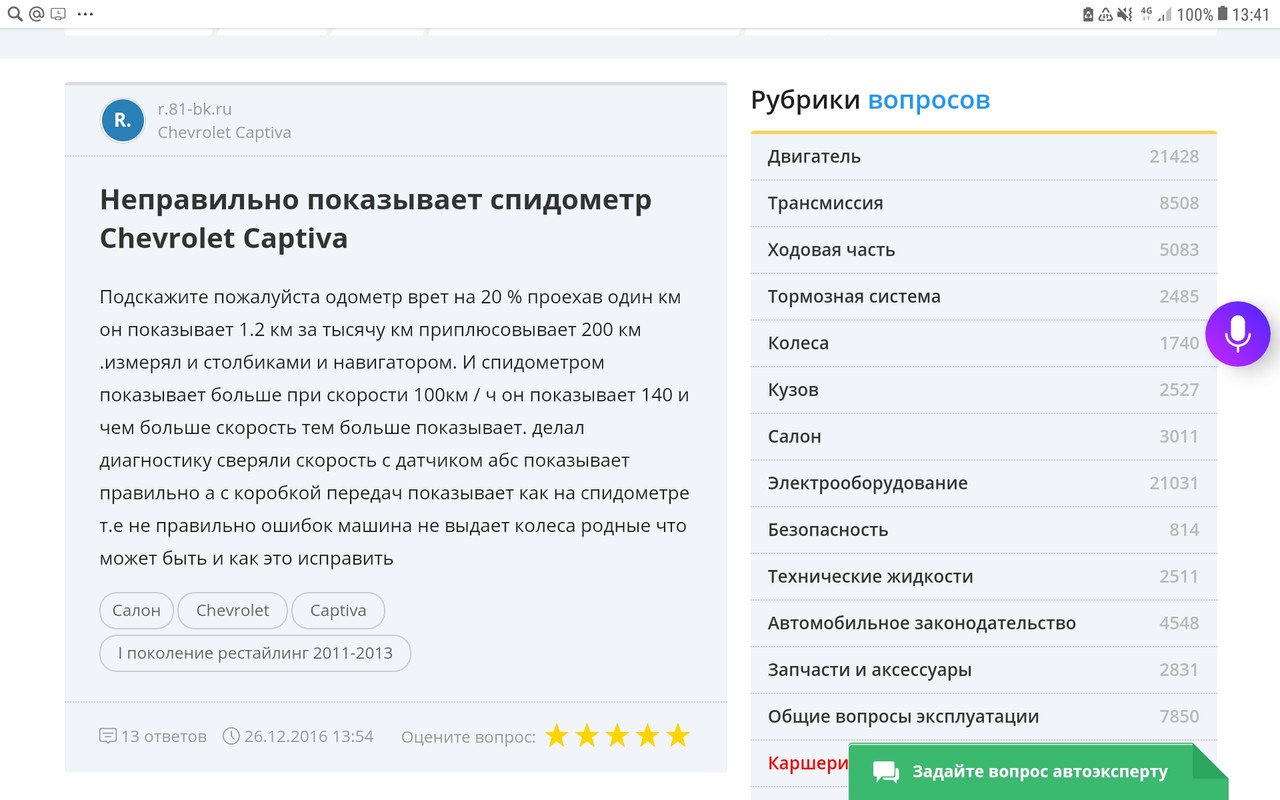The height and width of the screenshot is (800, 1280).
Task: Open the Электрооборудование category
Action: [984, 483]
